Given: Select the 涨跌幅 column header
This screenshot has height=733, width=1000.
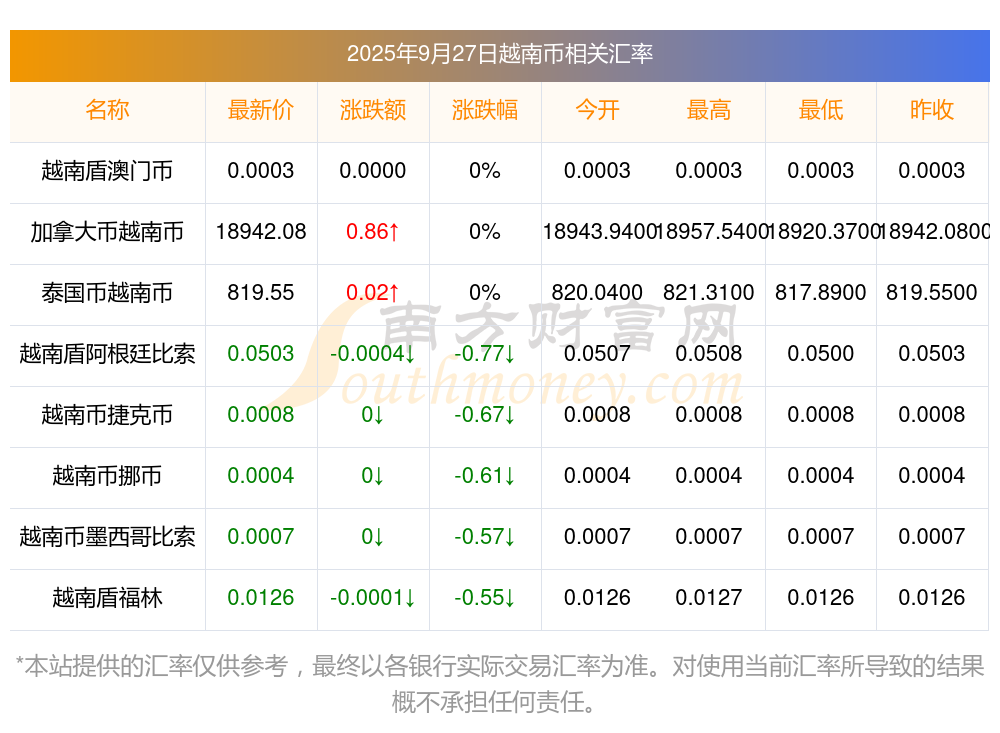Looking at the screenshot, I should pos(485,111).
